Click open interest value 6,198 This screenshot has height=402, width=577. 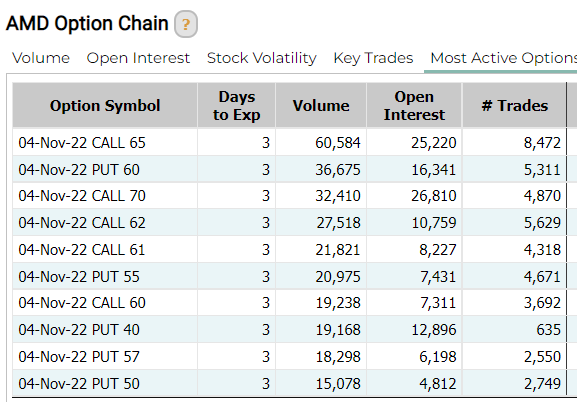438,357
